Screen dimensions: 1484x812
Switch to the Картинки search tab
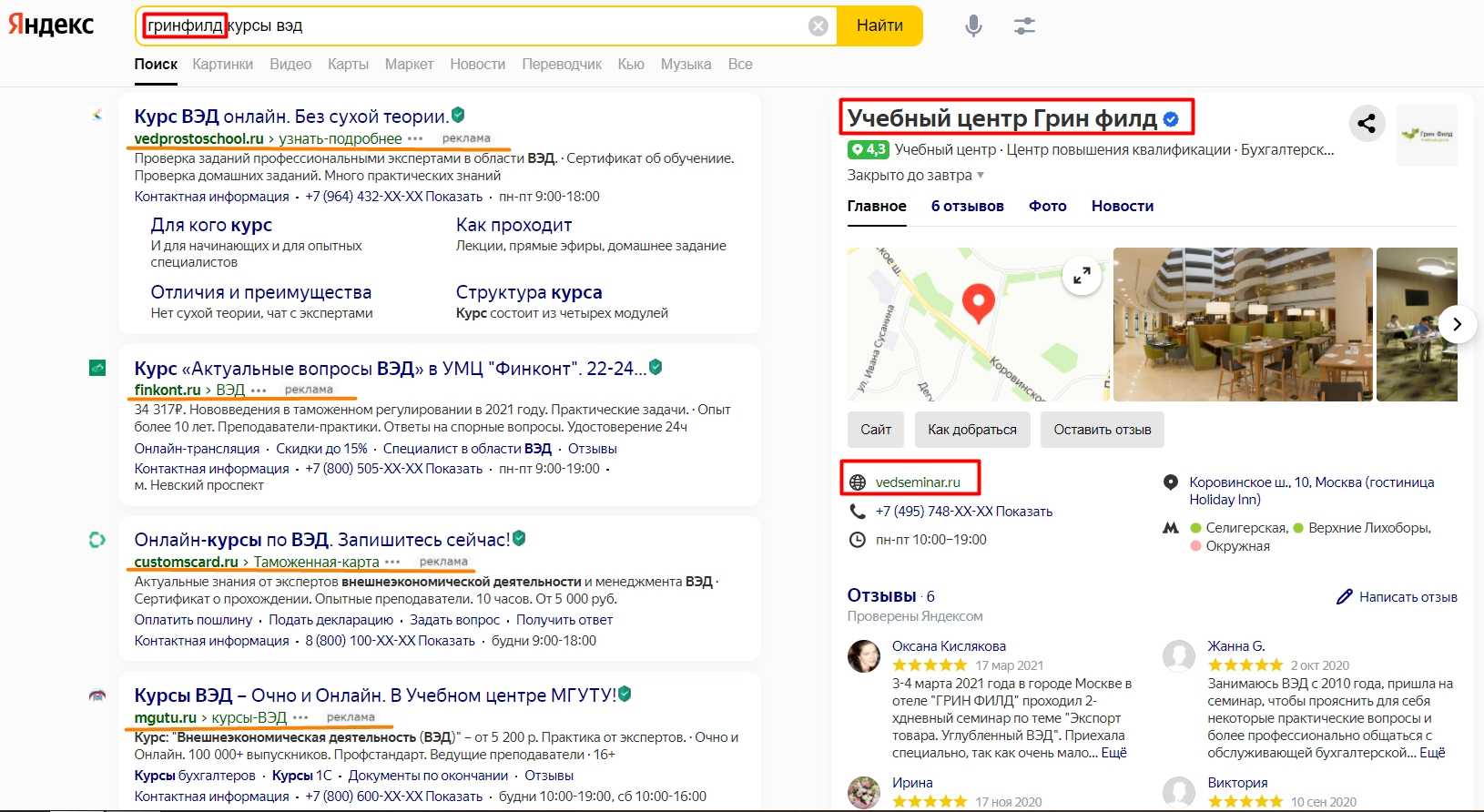pos(222,64)
